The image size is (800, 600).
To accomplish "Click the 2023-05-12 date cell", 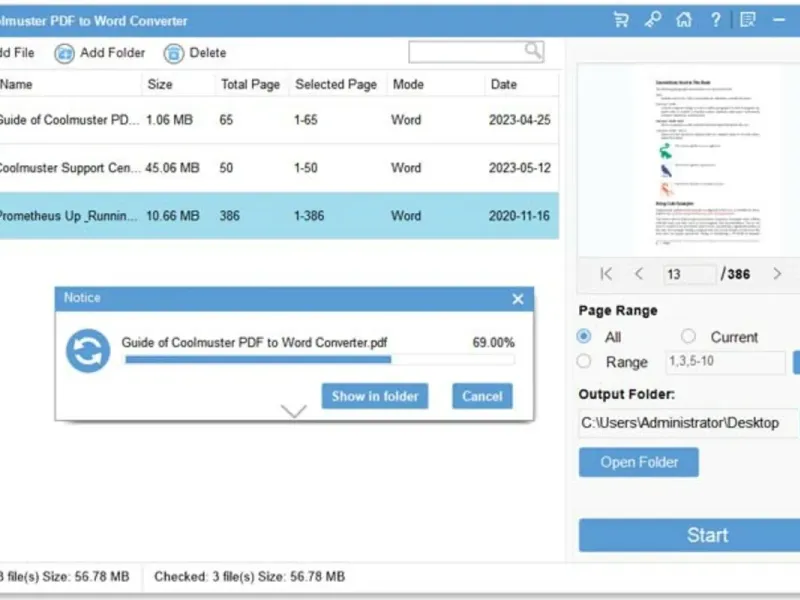I will [520, 168].
